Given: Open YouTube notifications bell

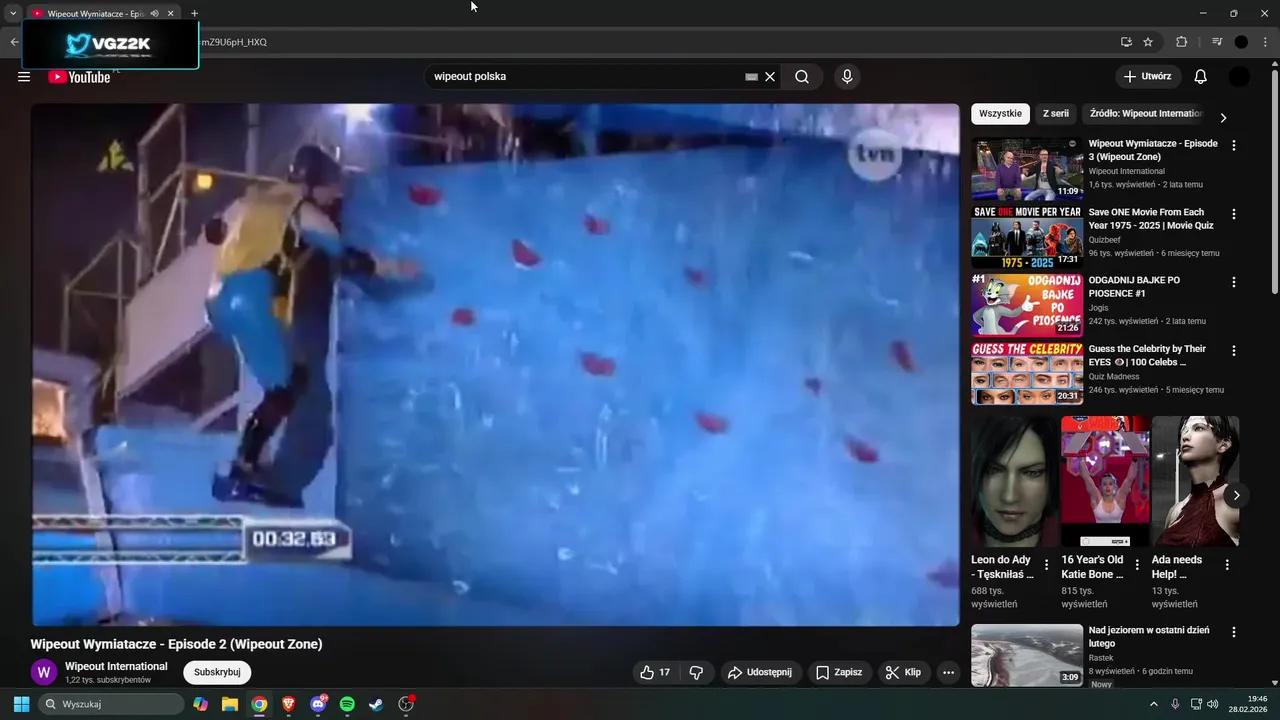Looking at the screenshot, I should point(1201,77).
